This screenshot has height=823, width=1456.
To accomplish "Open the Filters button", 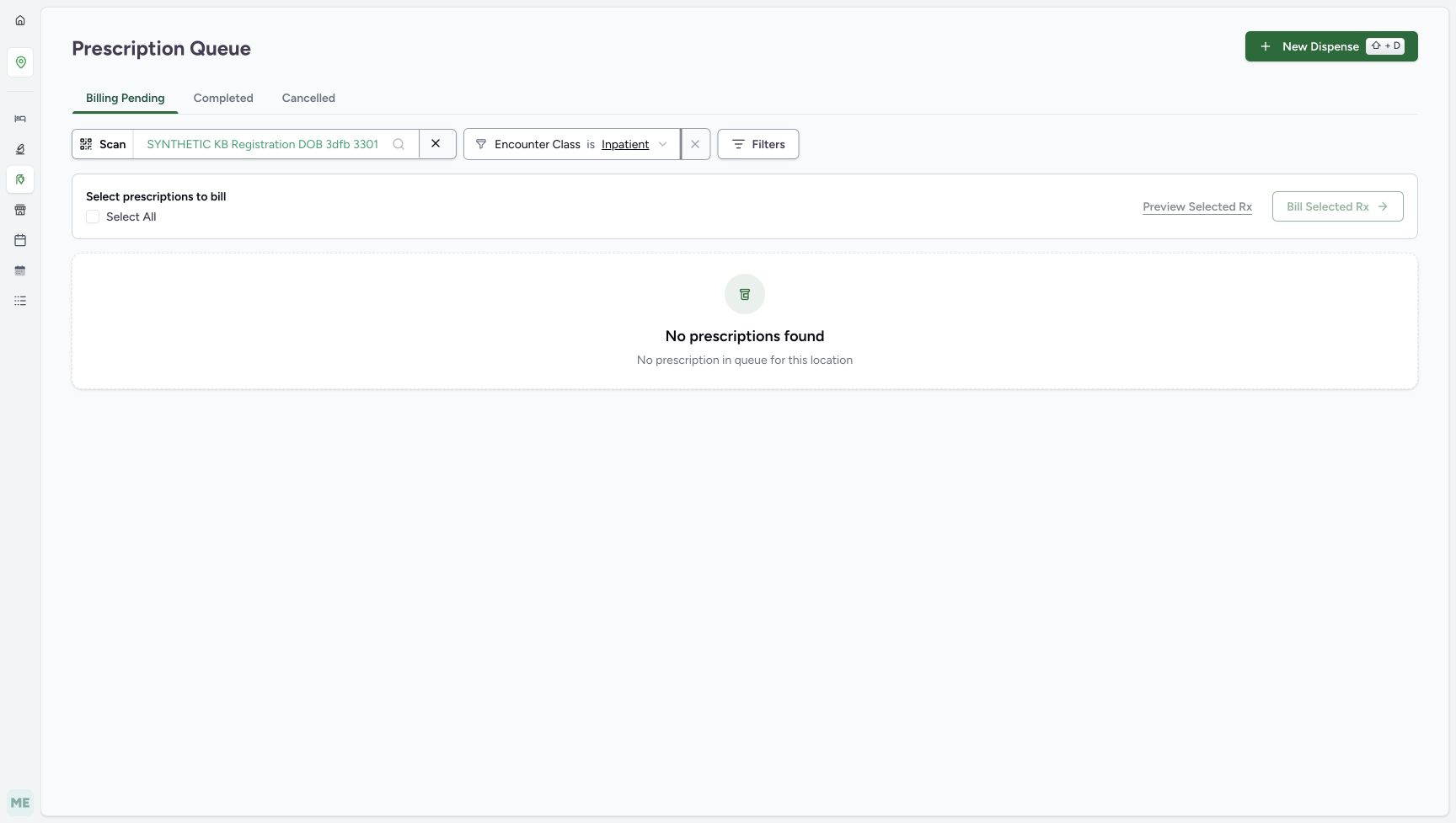I will pos(758,144).
